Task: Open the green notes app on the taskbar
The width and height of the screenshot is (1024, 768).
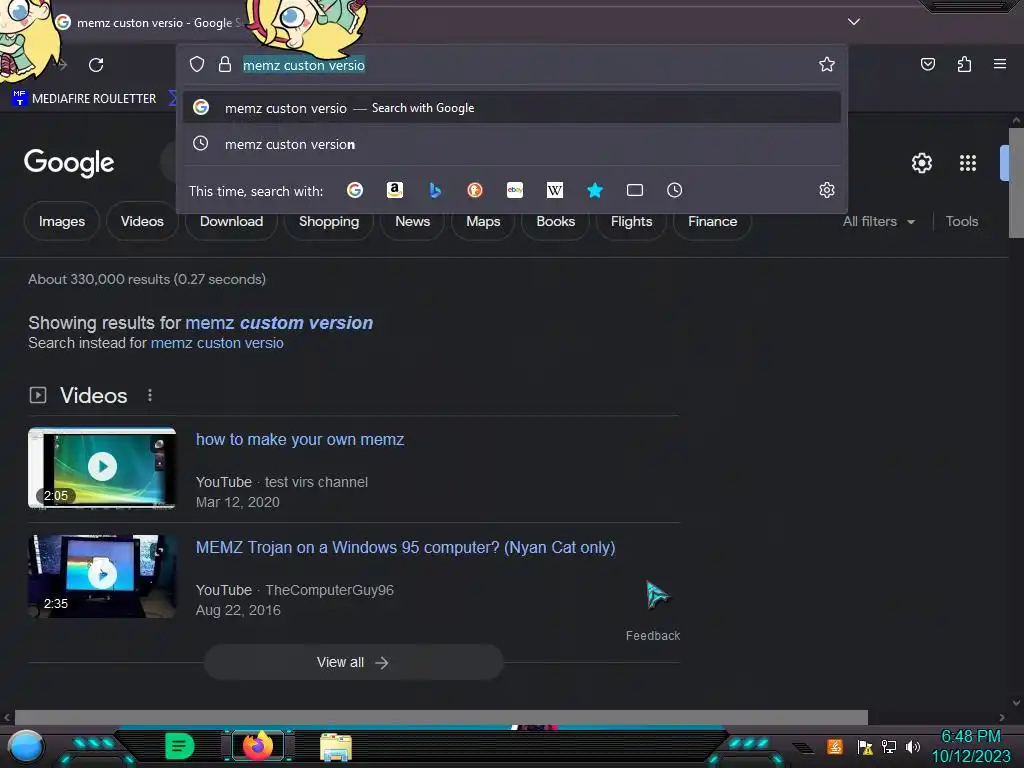Action: pos(180,746)
